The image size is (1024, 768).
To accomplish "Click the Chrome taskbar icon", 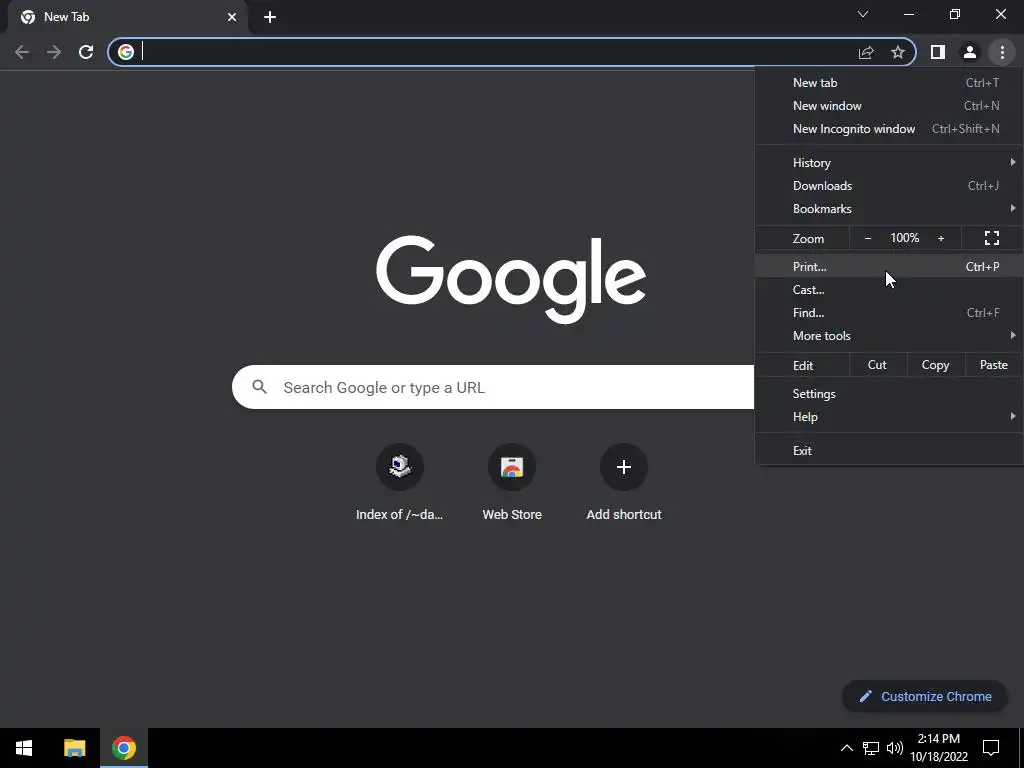I will click(123, 748).
